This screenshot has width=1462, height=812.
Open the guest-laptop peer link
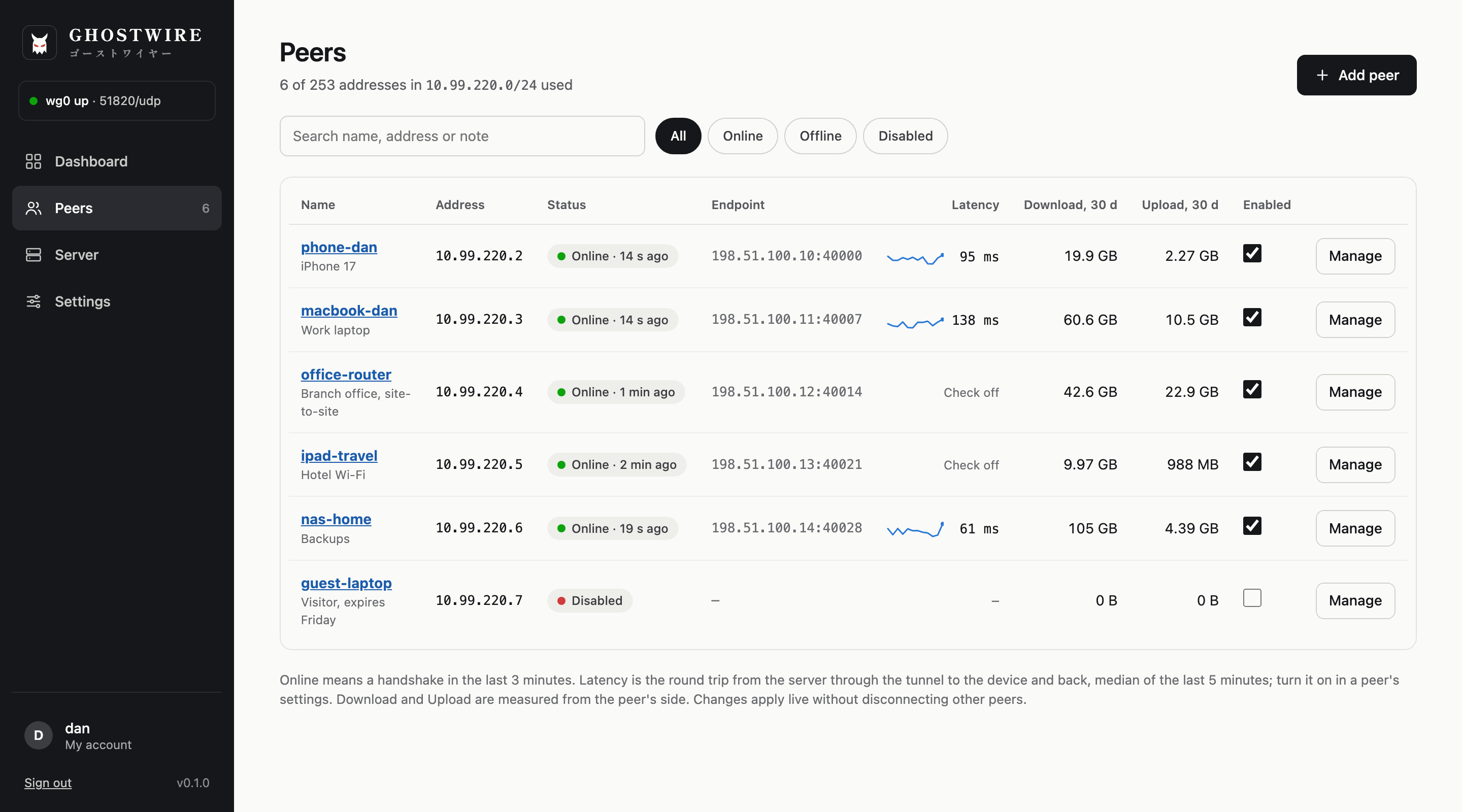(x=346, y=584)
